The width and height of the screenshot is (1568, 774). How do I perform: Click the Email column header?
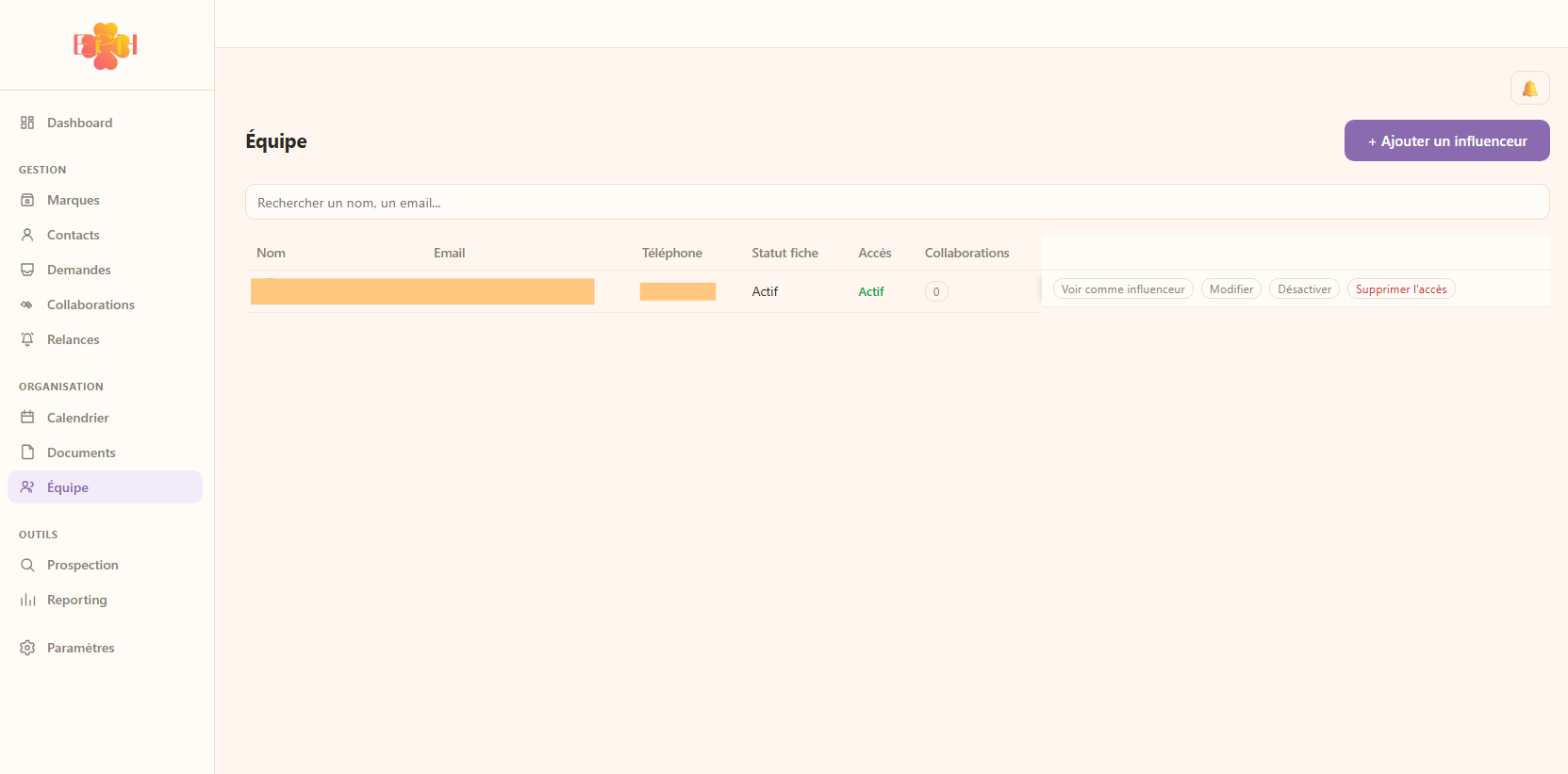pyautogui.click(x=449, y=253)
